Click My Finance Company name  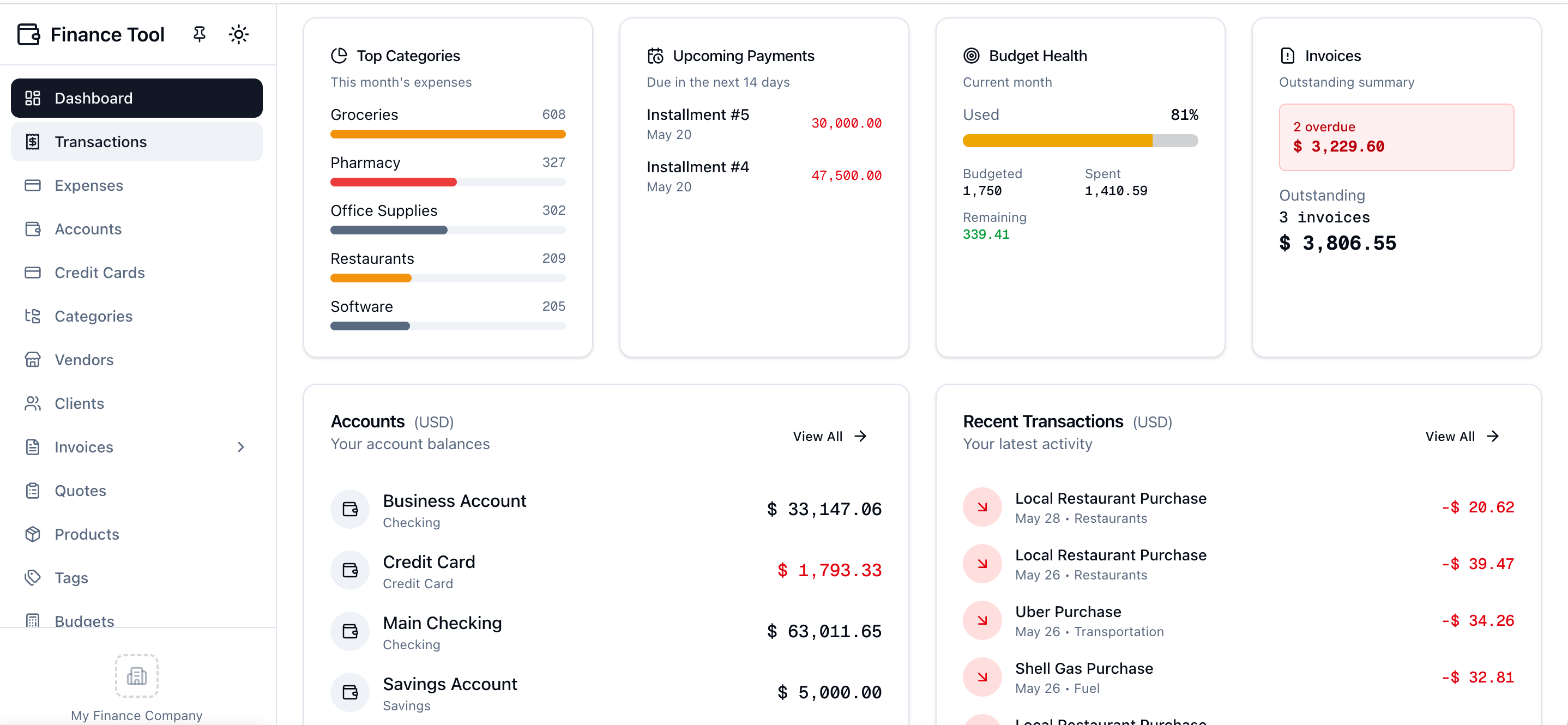click(x=137, y=715)
